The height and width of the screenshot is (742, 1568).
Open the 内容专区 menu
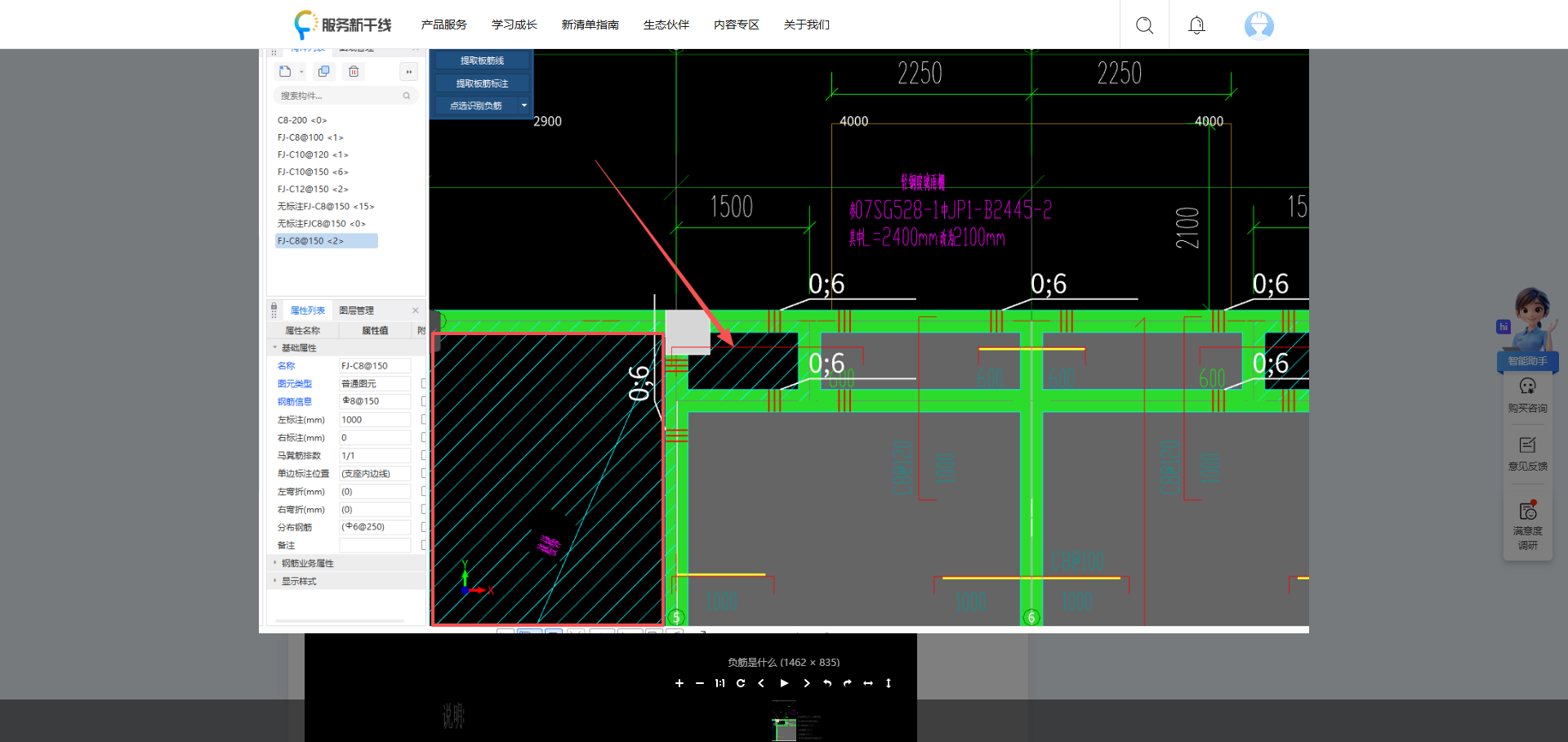click(x=737, y=25)
